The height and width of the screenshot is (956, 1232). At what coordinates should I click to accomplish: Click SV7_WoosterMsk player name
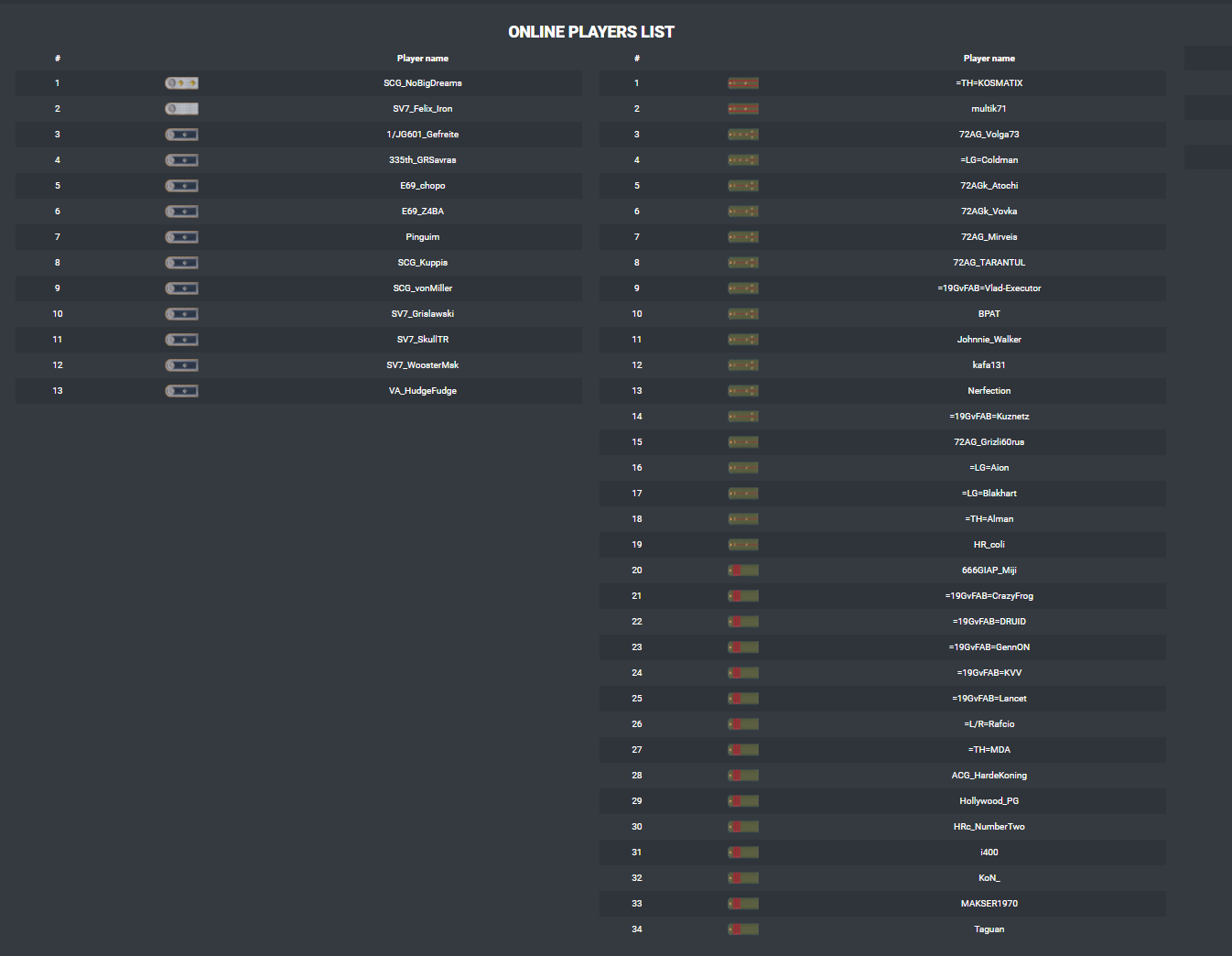[x=423, y=365]
